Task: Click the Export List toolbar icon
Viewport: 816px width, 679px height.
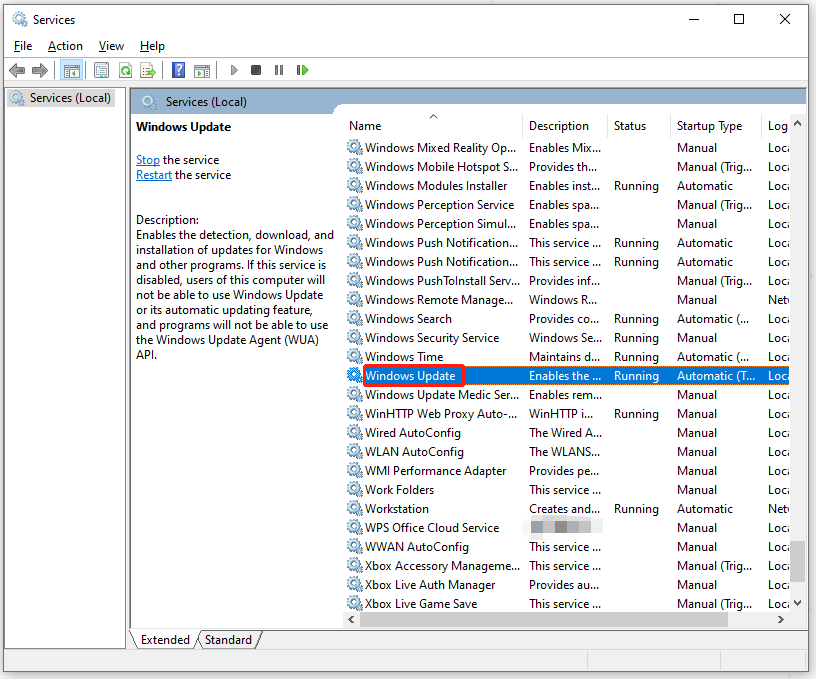Action: pyautogui.click(x=148, y=70)
